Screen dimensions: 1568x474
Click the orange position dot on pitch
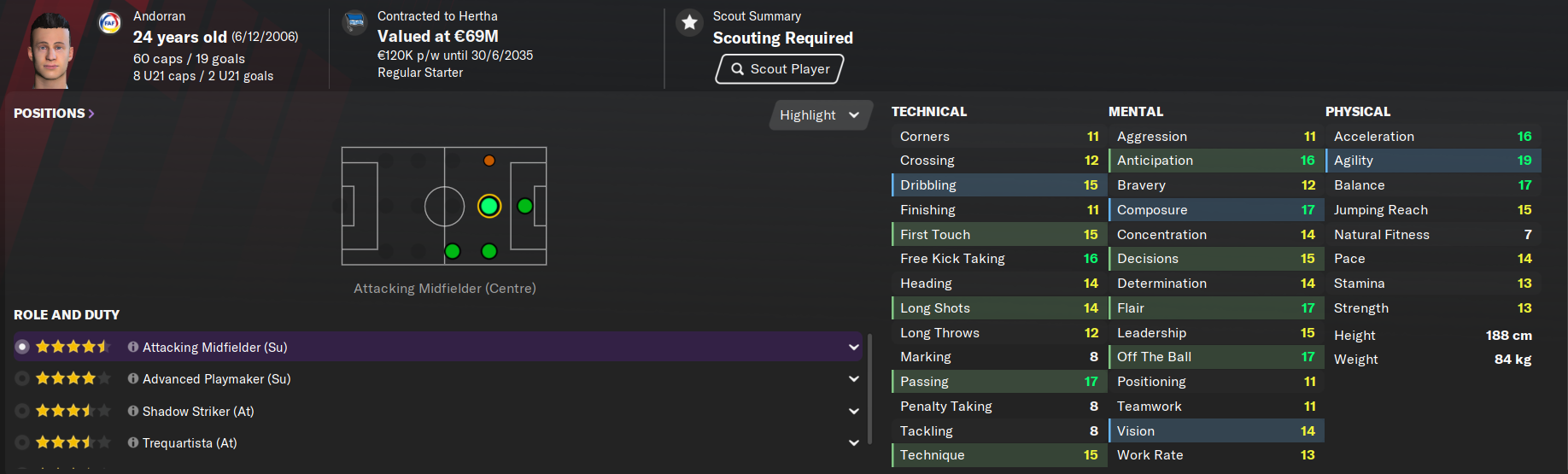click(489, 161)
